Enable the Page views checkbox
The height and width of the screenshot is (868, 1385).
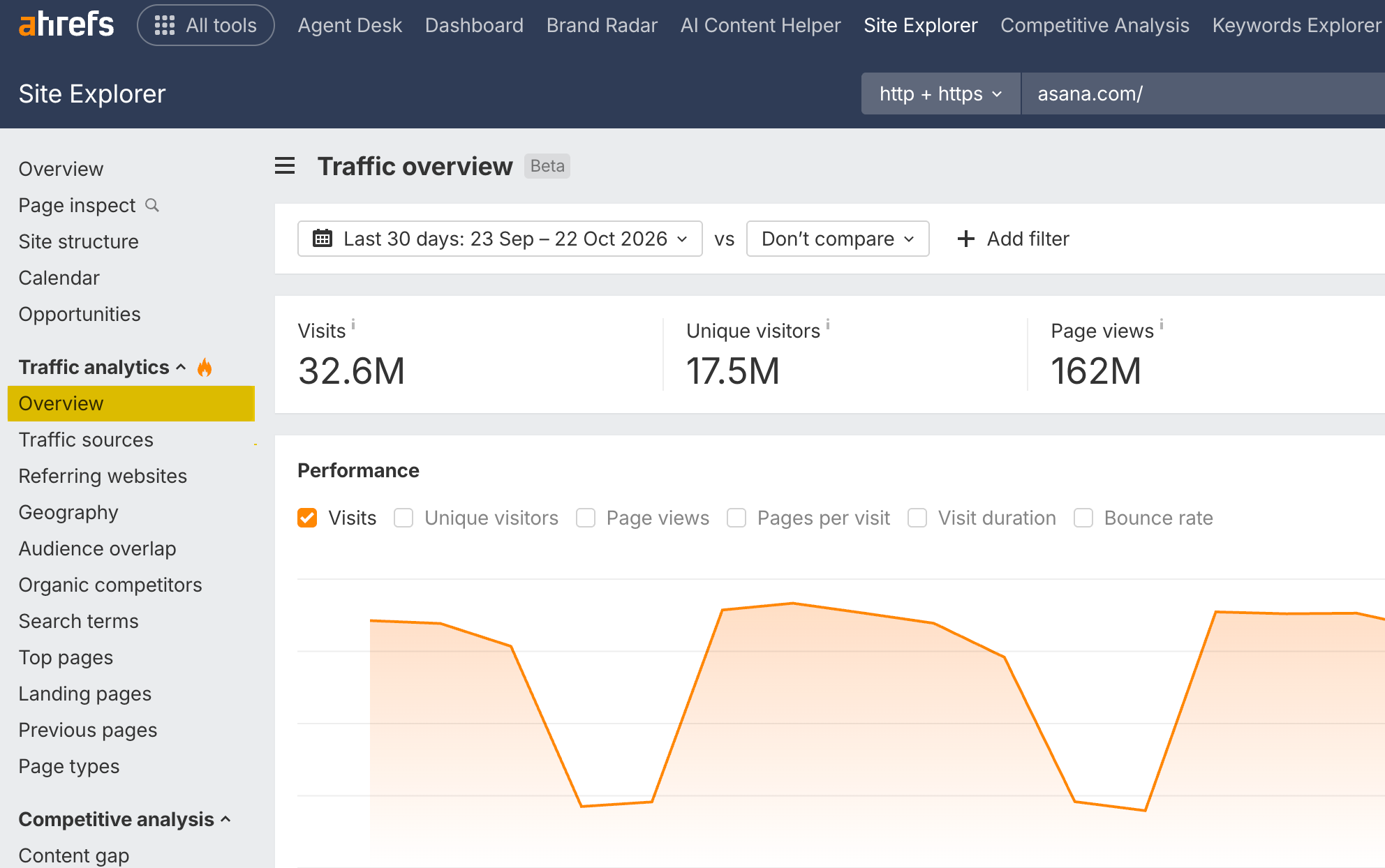click(x=586, y=518)
